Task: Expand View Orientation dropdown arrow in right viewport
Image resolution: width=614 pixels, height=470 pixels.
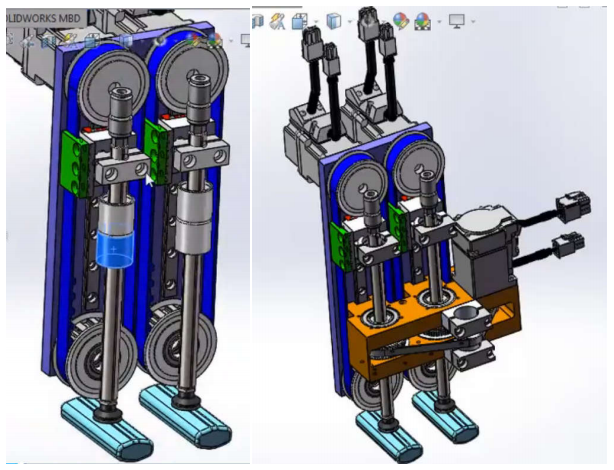Action: click(317, 21)
